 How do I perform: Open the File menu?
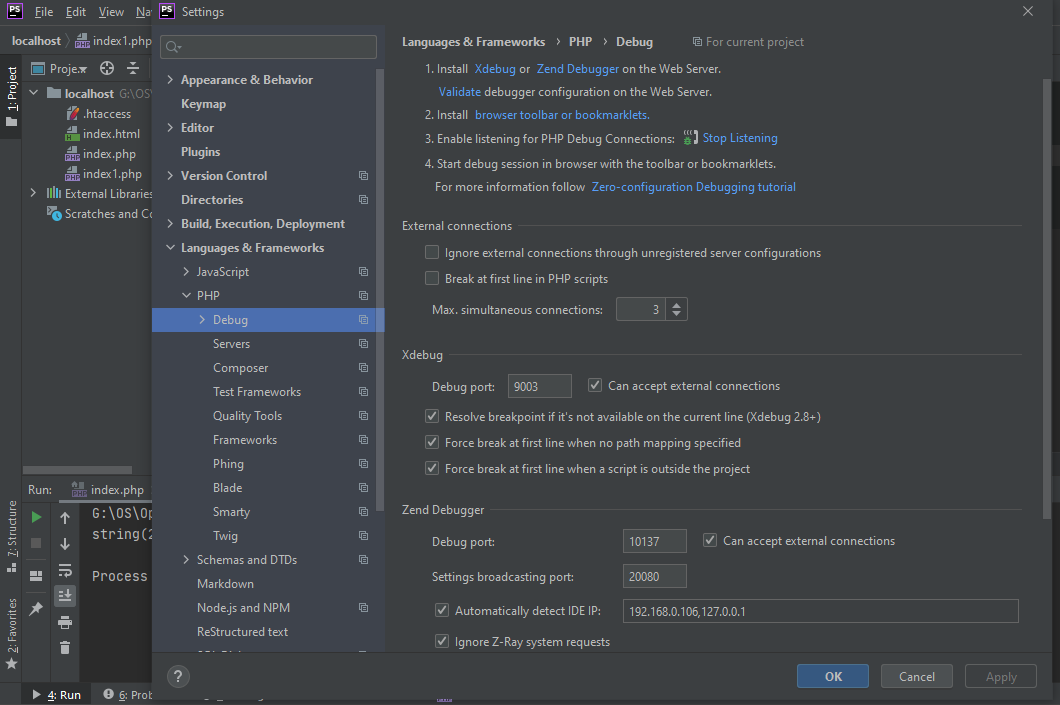pyautogui.click(x=44, y=11)
